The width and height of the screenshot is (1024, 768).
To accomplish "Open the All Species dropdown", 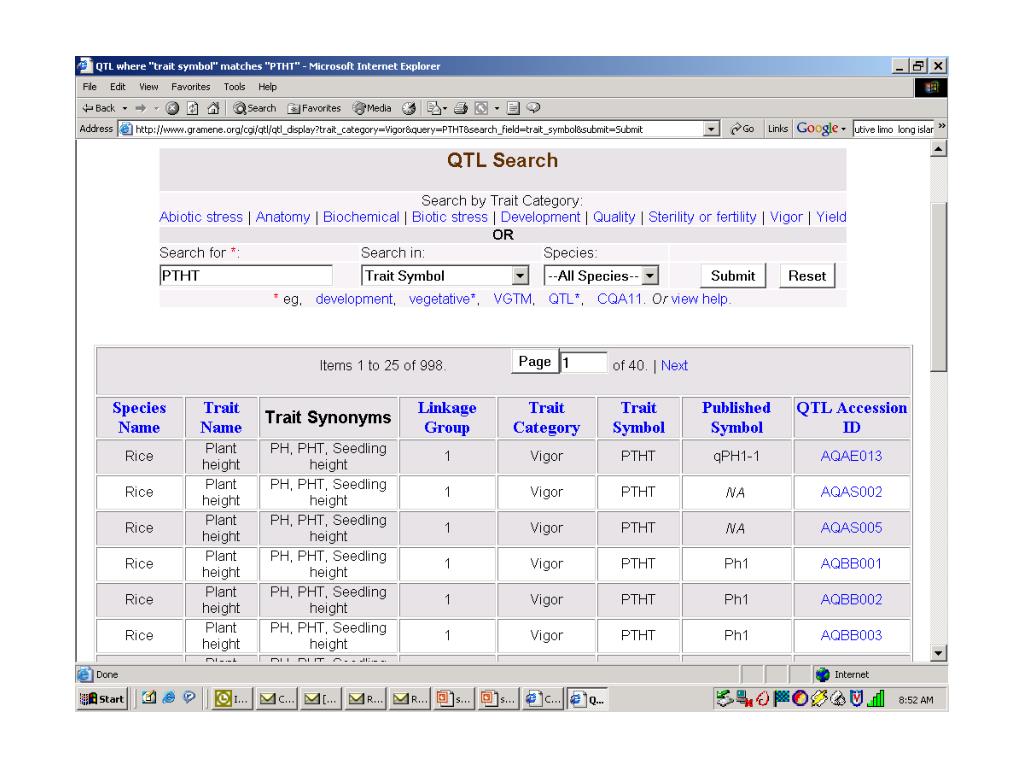I will point(649,276).
